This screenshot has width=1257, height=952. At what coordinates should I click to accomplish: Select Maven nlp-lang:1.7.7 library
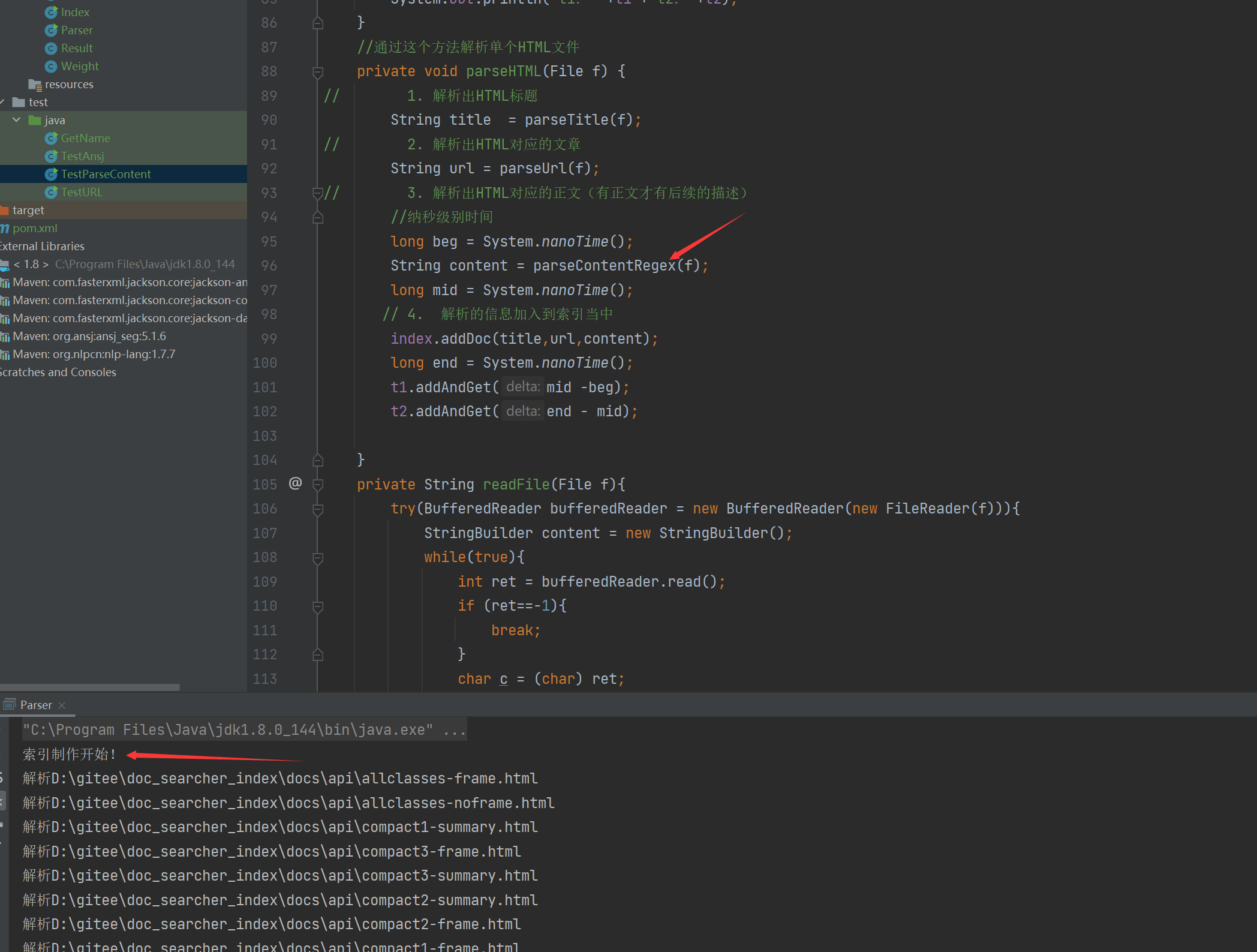[94, 354]
